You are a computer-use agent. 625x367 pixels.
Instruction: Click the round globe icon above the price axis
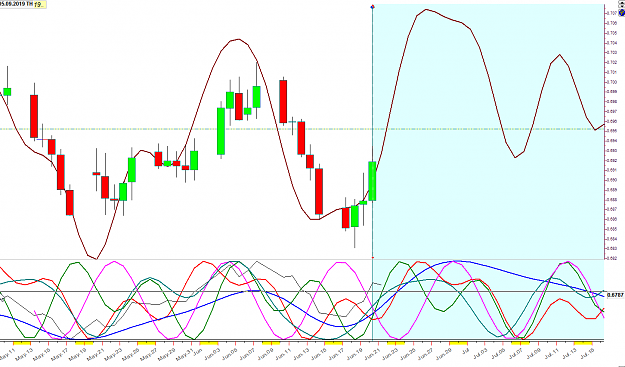point(622,13)
